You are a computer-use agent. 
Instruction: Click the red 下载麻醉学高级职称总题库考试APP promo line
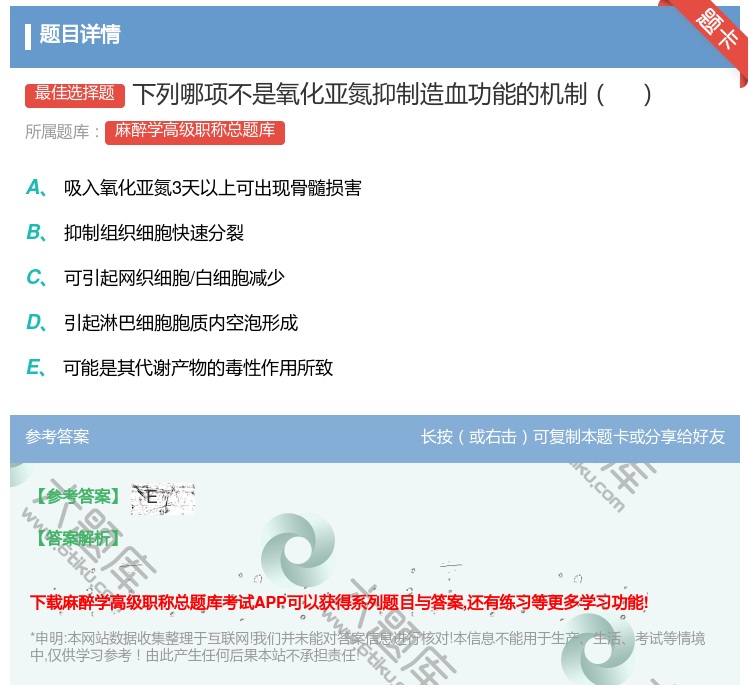tap(339, 602)
